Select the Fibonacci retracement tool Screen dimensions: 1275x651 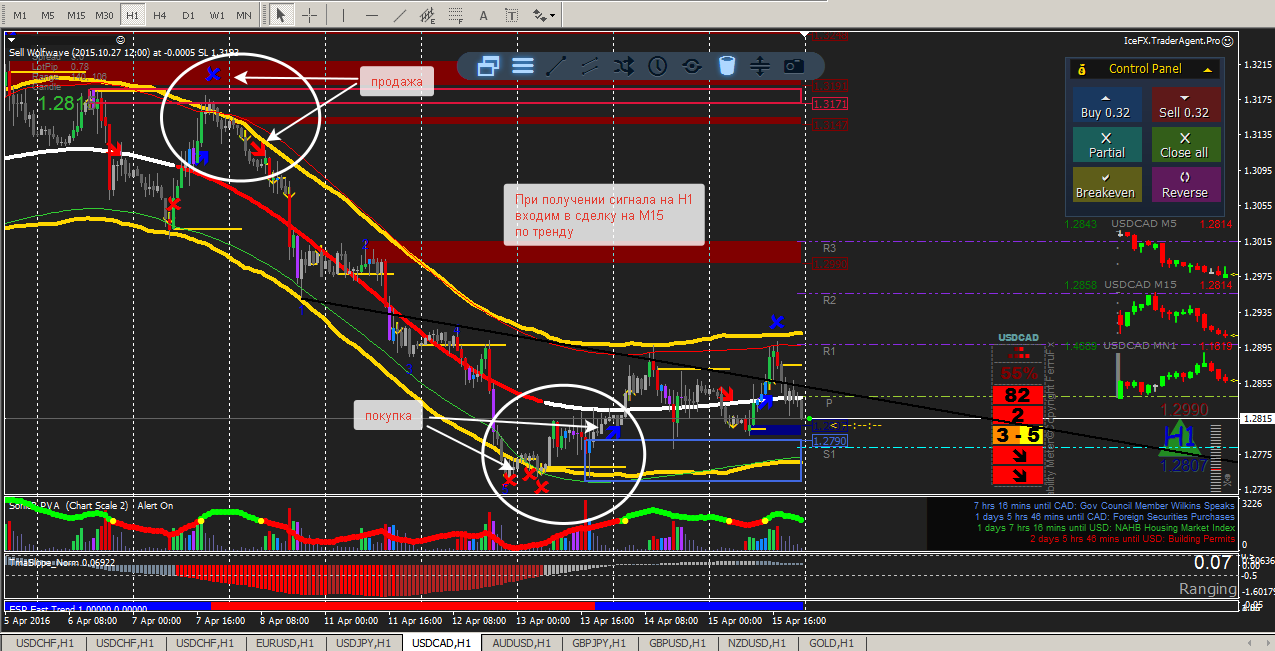[x=456, y=15]
